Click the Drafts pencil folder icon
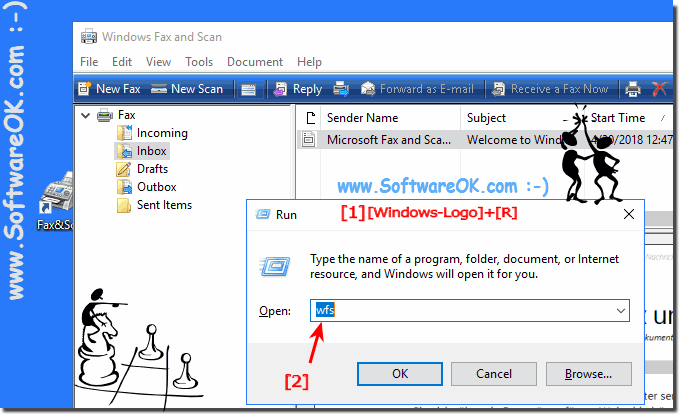 tap(124, 169)
